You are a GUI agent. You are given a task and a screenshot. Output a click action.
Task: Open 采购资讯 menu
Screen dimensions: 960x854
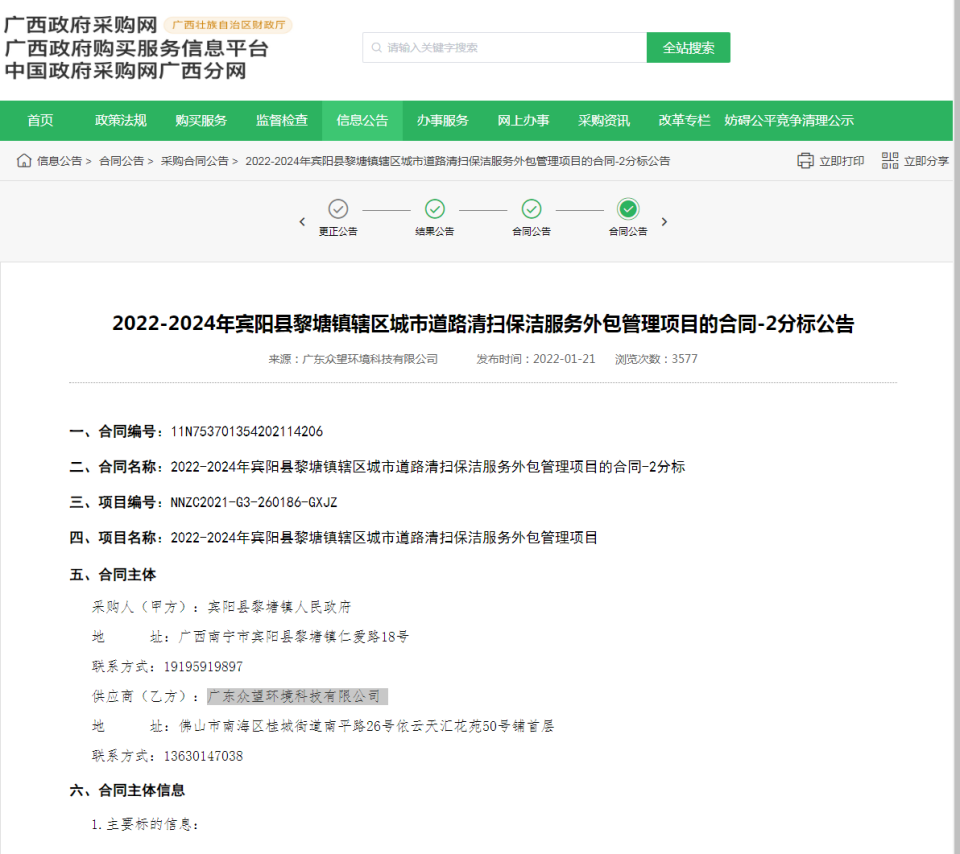[604, 121]
